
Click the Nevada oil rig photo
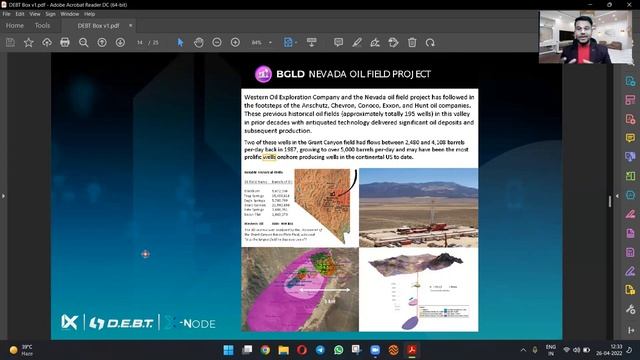pos(418,208)
